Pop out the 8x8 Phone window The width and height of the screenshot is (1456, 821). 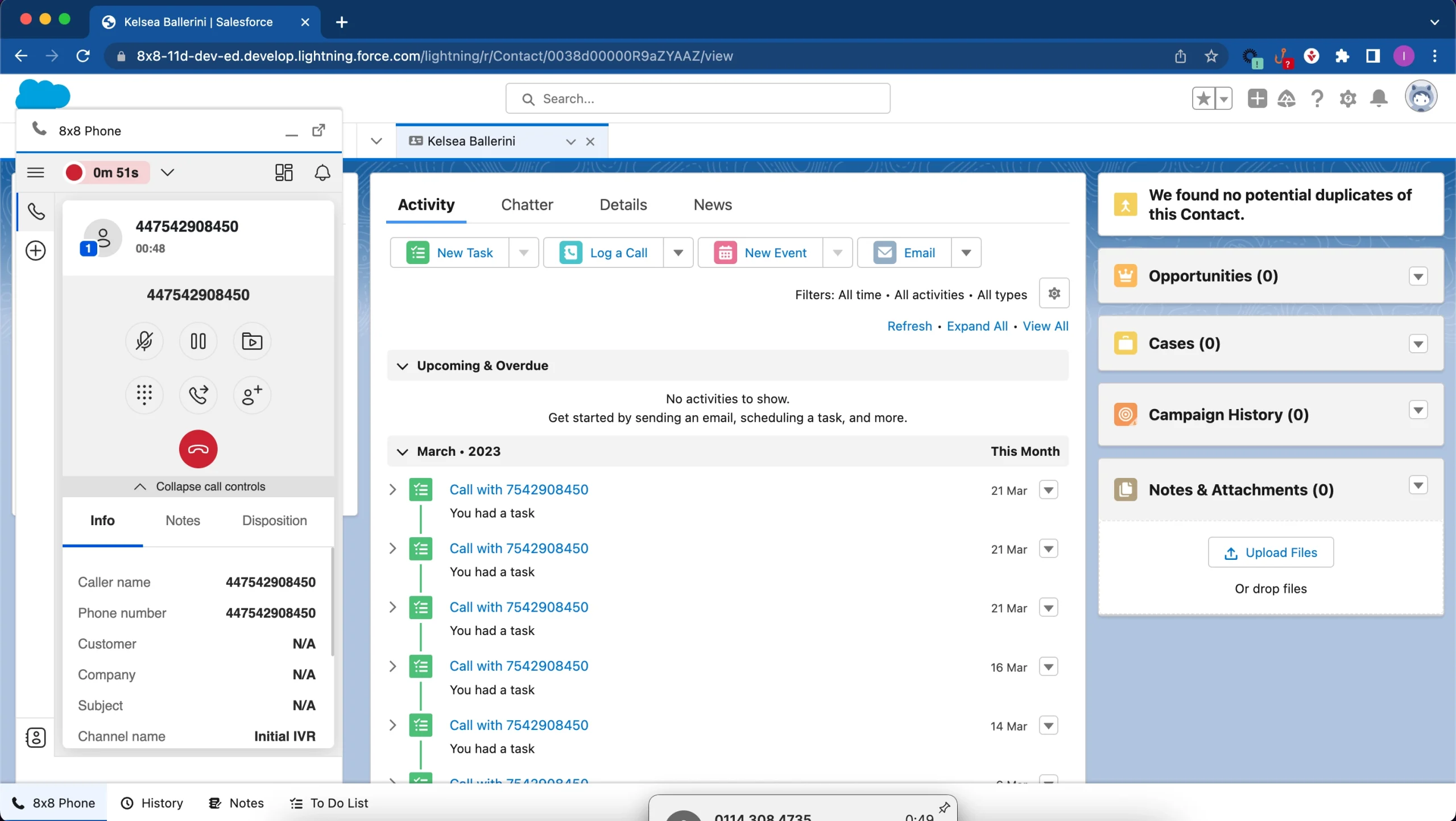(x=319, y=130)
